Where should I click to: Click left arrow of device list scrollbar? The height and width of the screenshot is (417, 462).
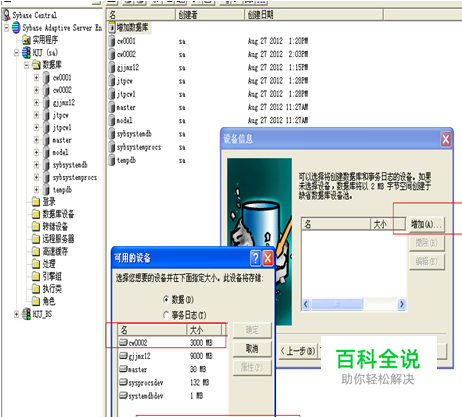tap(306, 304)
